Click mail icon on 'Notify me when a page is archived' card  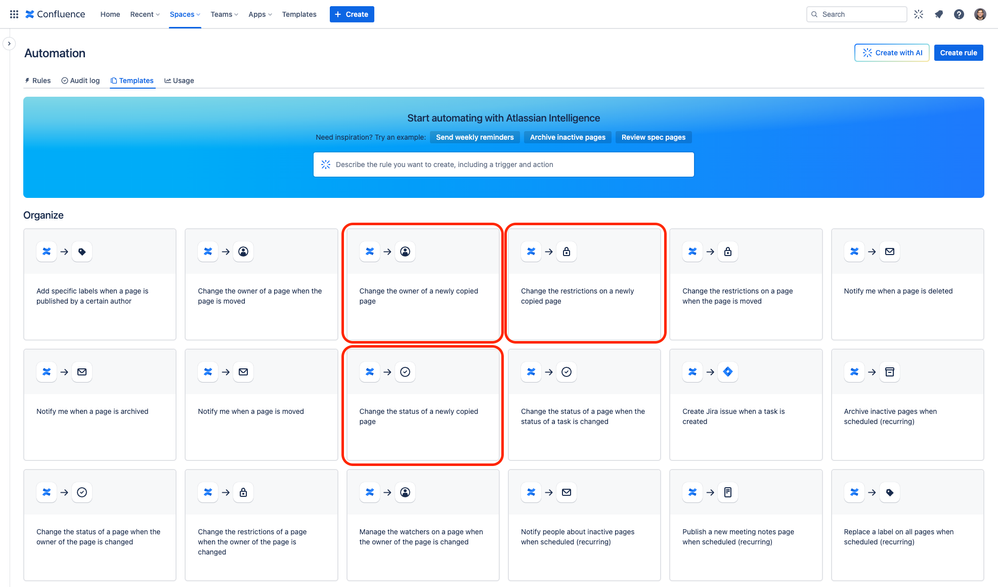point(82,372)
